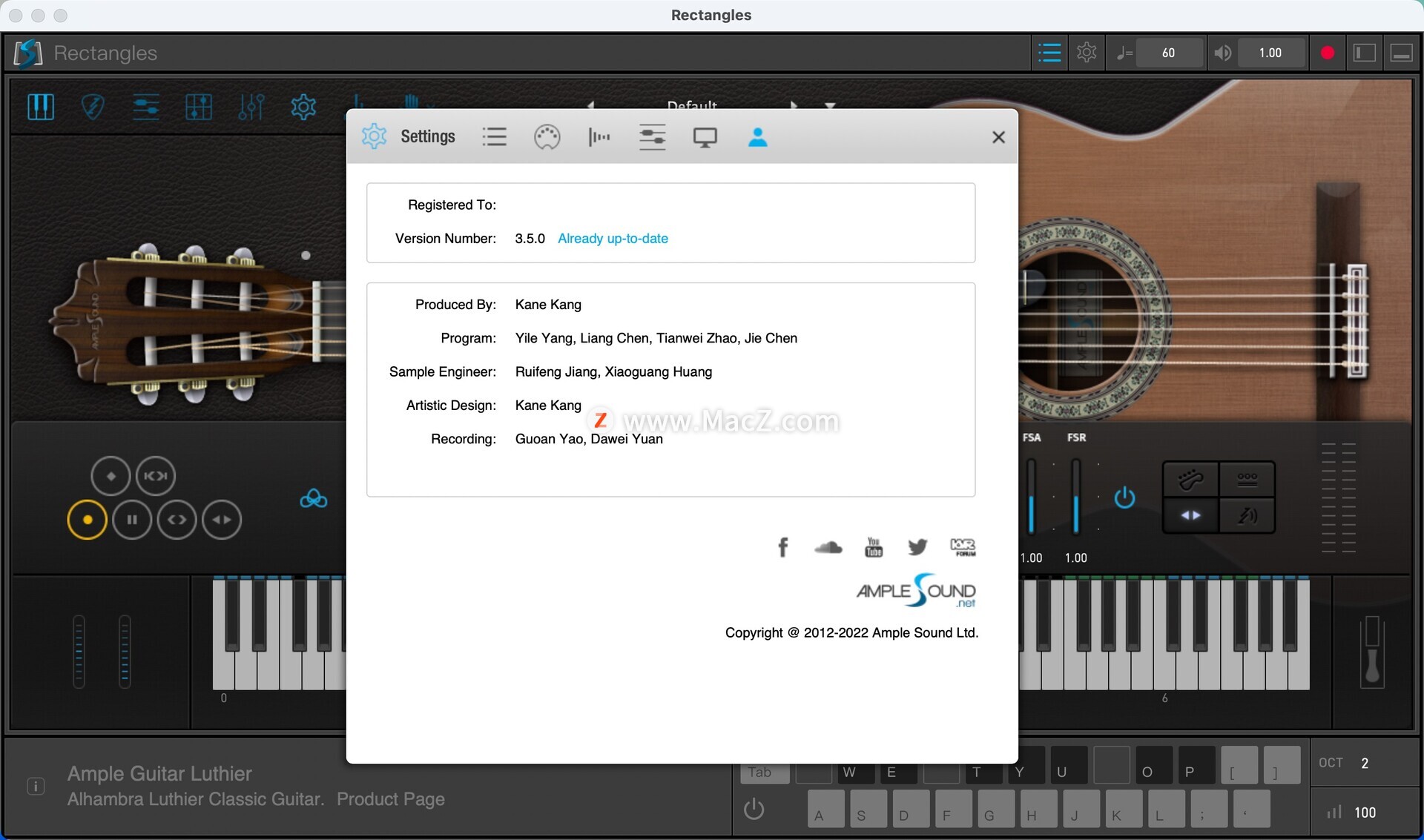Click the info icon in bottom bar
Screen dimensions: 1424x840
(x=36, y=786)
